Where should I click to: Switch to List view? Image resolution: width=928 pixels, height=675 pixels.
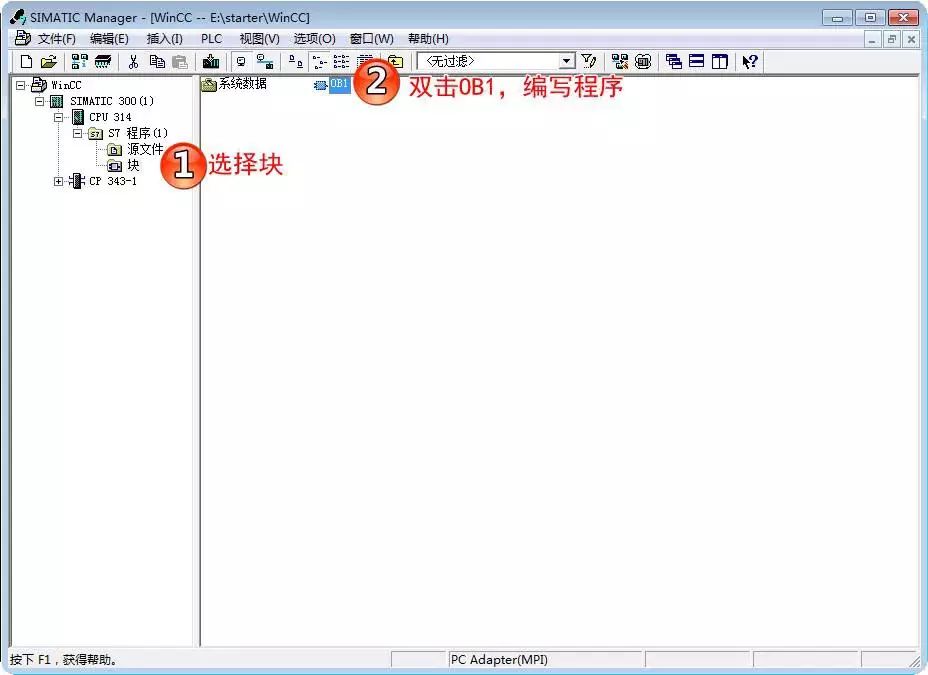[x=341, y=62]
